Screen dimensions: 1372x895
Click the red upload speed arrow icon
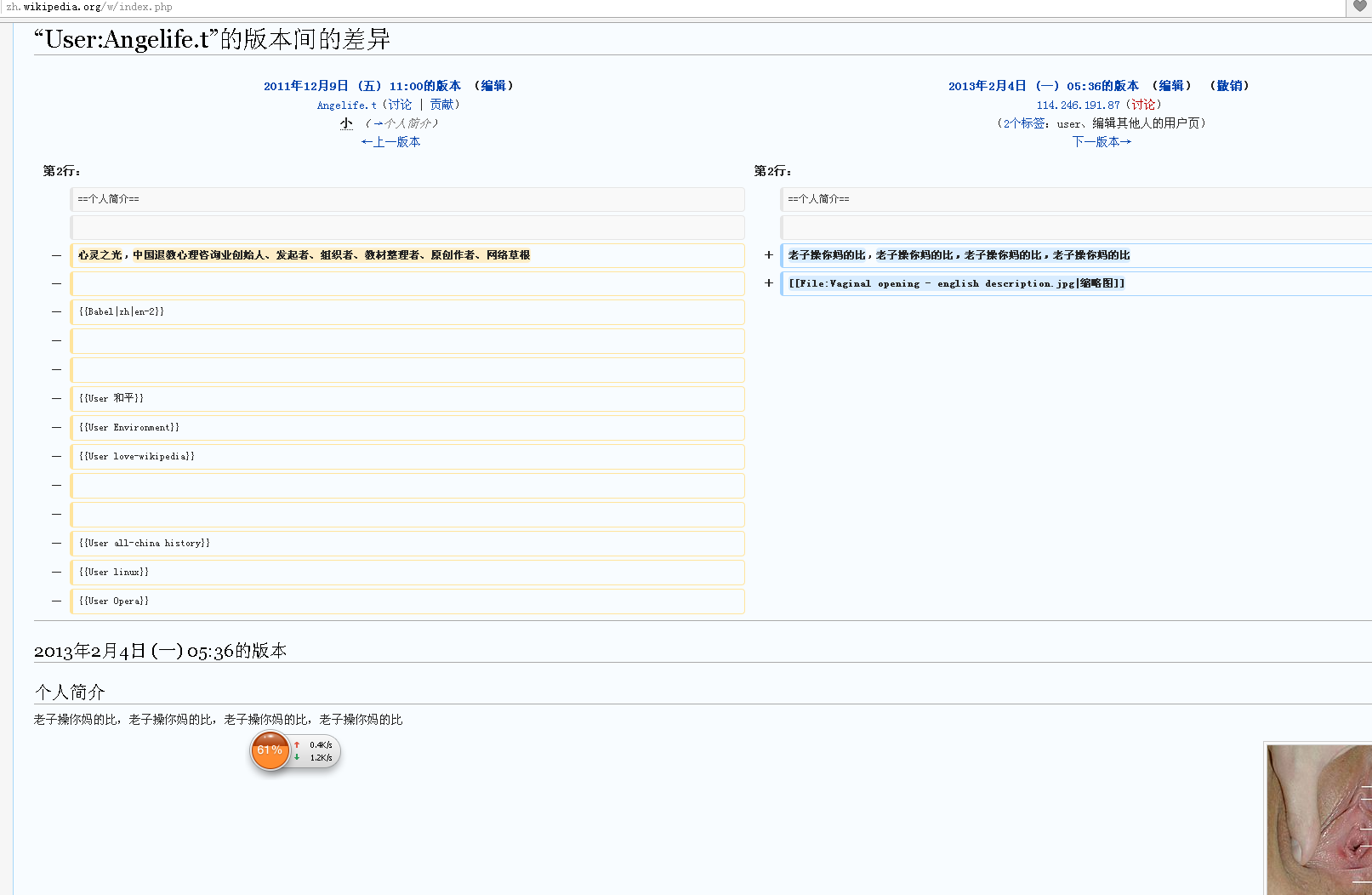click(x=297, y=744)
